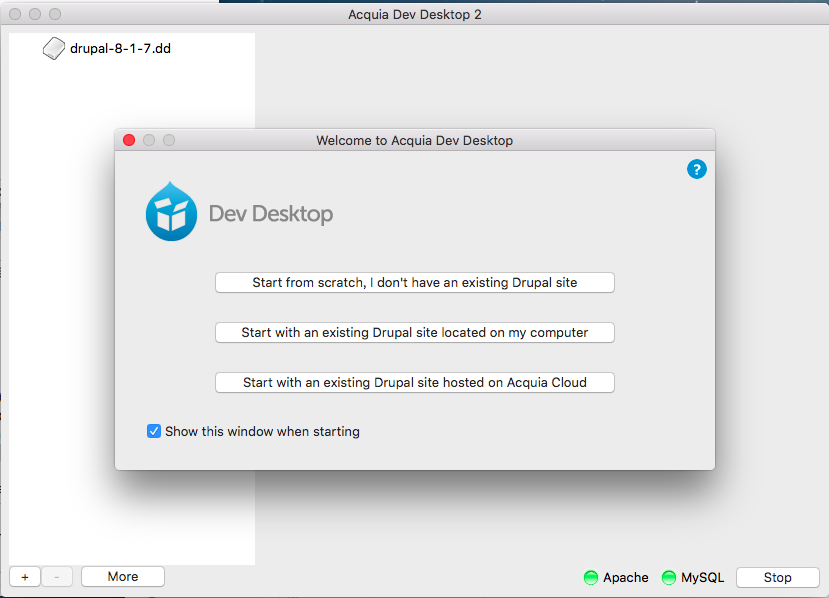Click the Dev Desktop heading text
The height and width of the screenshot is (598, 829).
pos(271,214)
